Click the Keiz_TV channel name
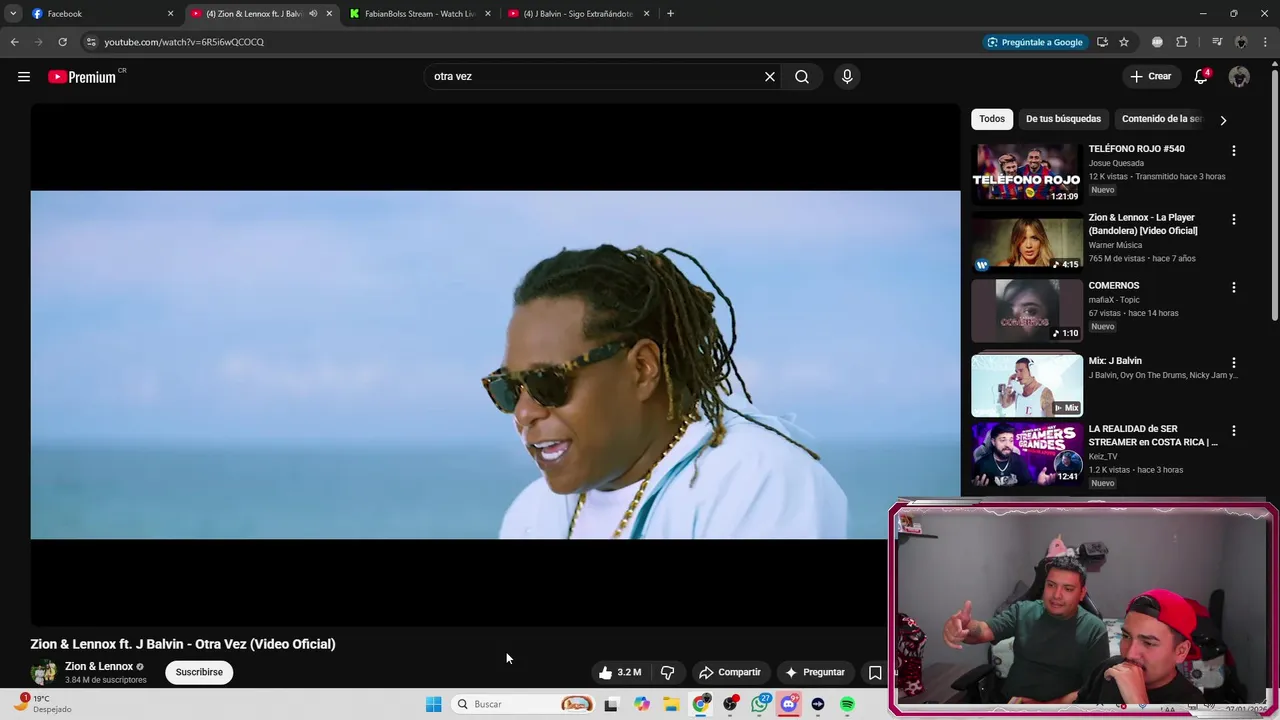 pos(1103,456)
